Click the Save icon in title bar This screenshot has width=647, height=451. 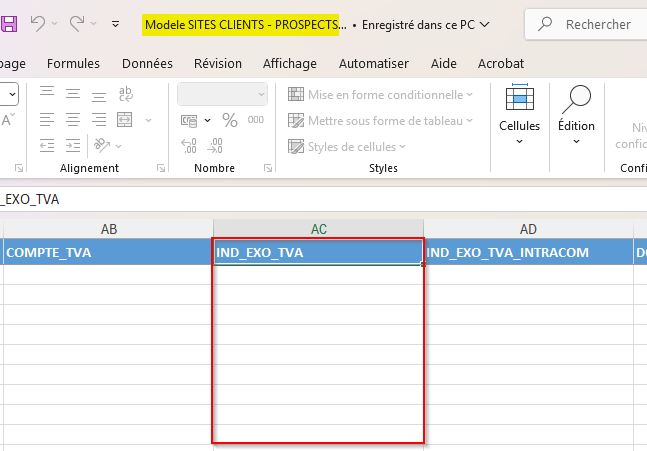click(x=8, y=24)
